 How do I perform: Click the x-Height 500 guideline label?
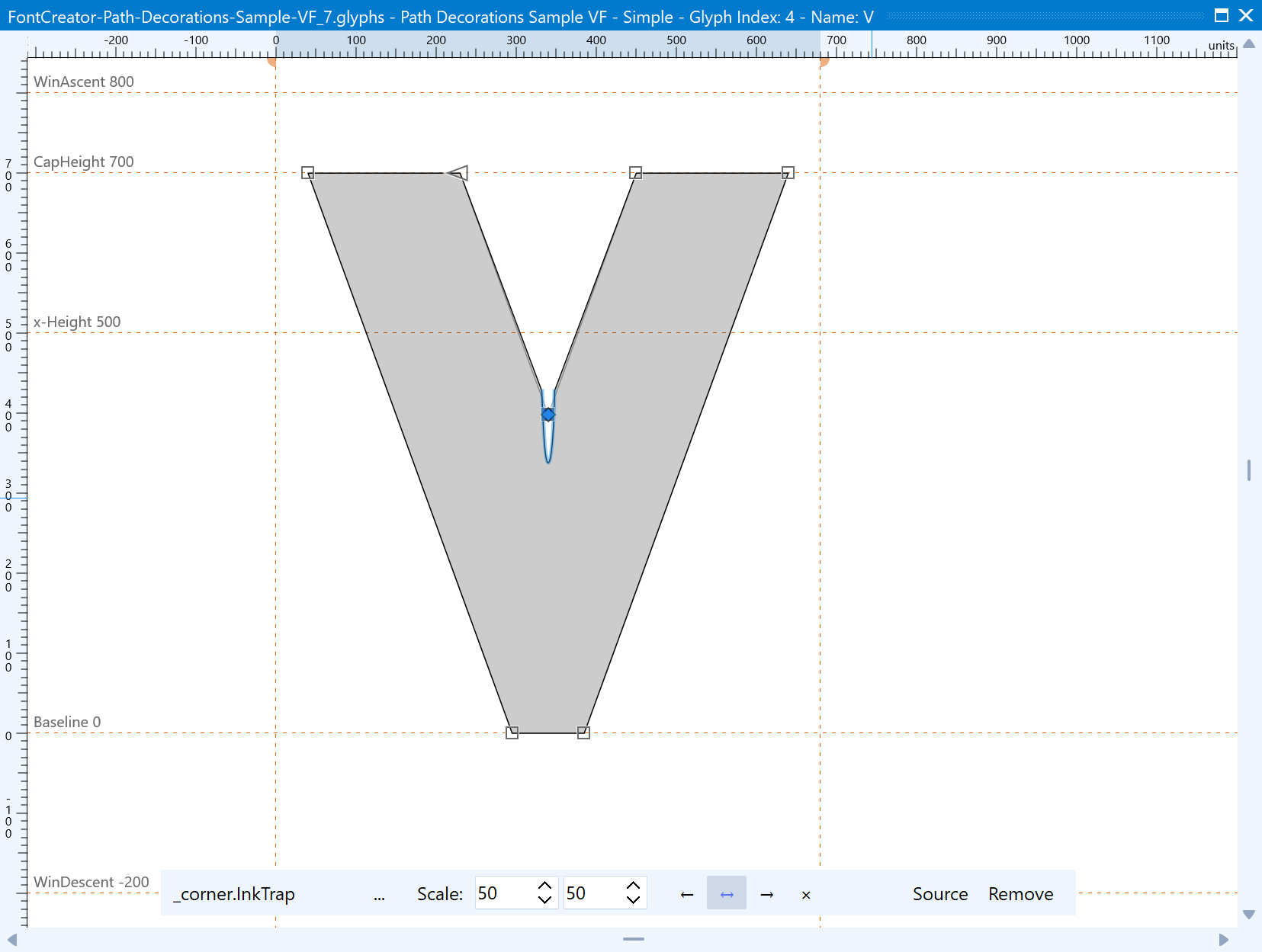click(77, 322)
